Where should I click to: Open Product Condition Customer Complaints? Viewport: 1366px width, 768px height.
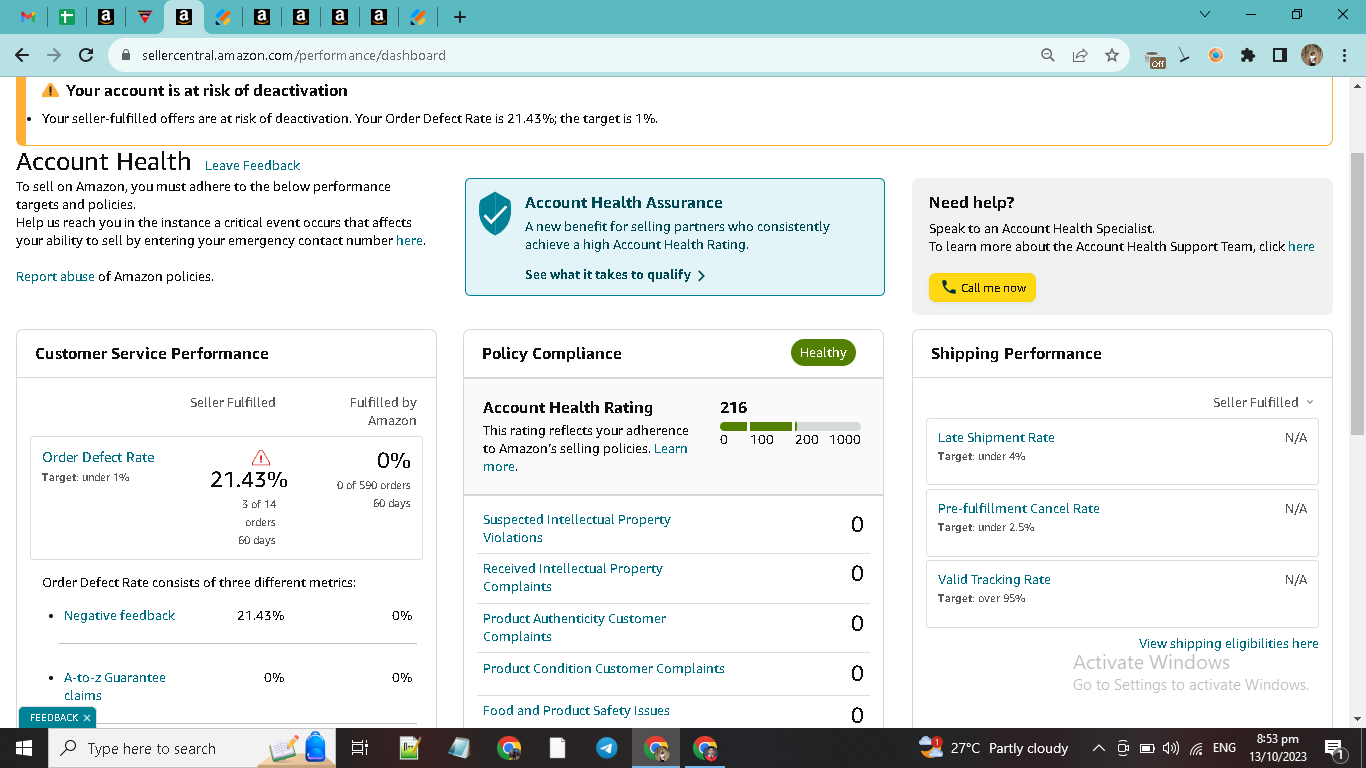click(604, 668)
